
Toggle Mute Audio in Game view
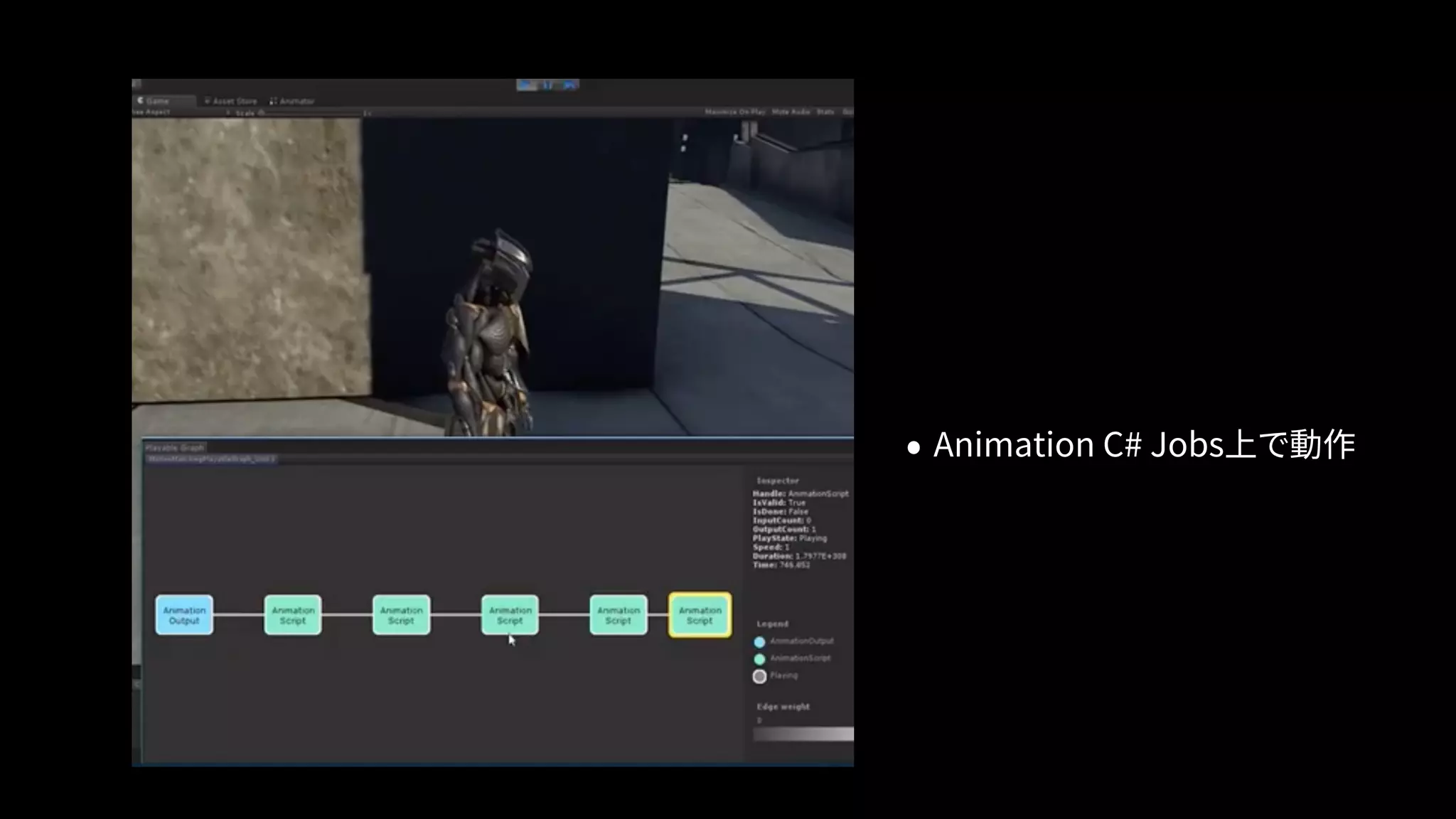791,112
